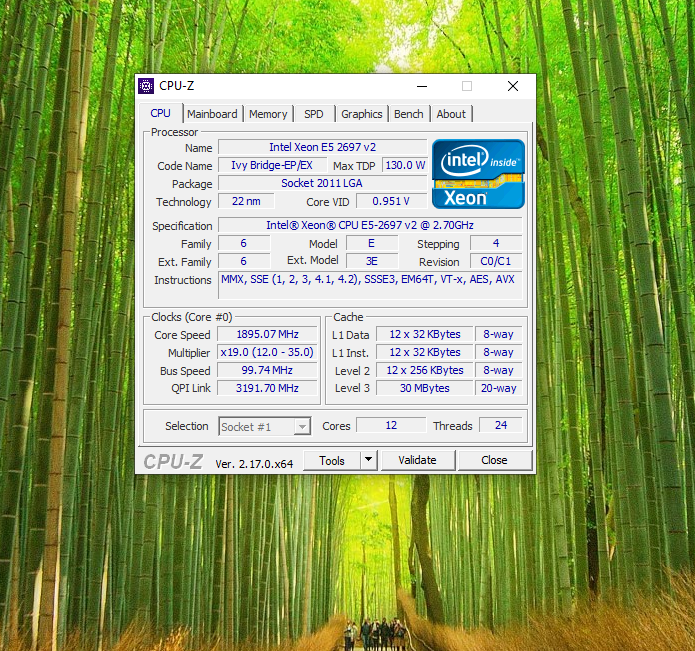695x651 pixels.
Task: Show the About tab
Action: (451, 114)
